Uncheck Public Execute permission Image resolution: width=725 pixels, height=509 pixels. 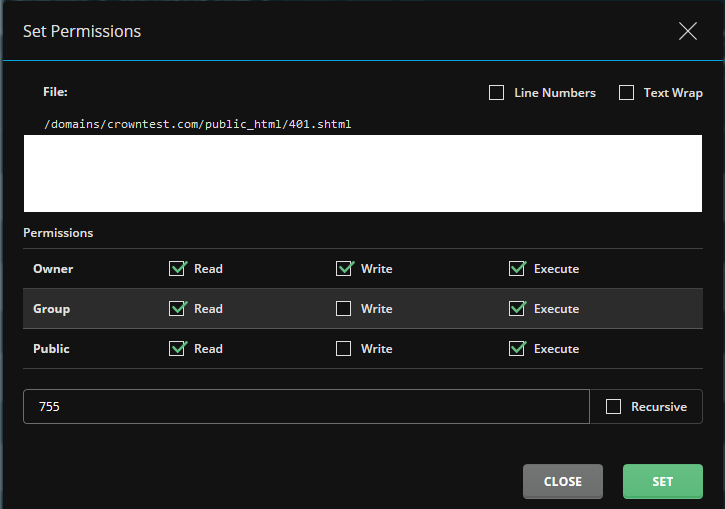click(517, 349)
